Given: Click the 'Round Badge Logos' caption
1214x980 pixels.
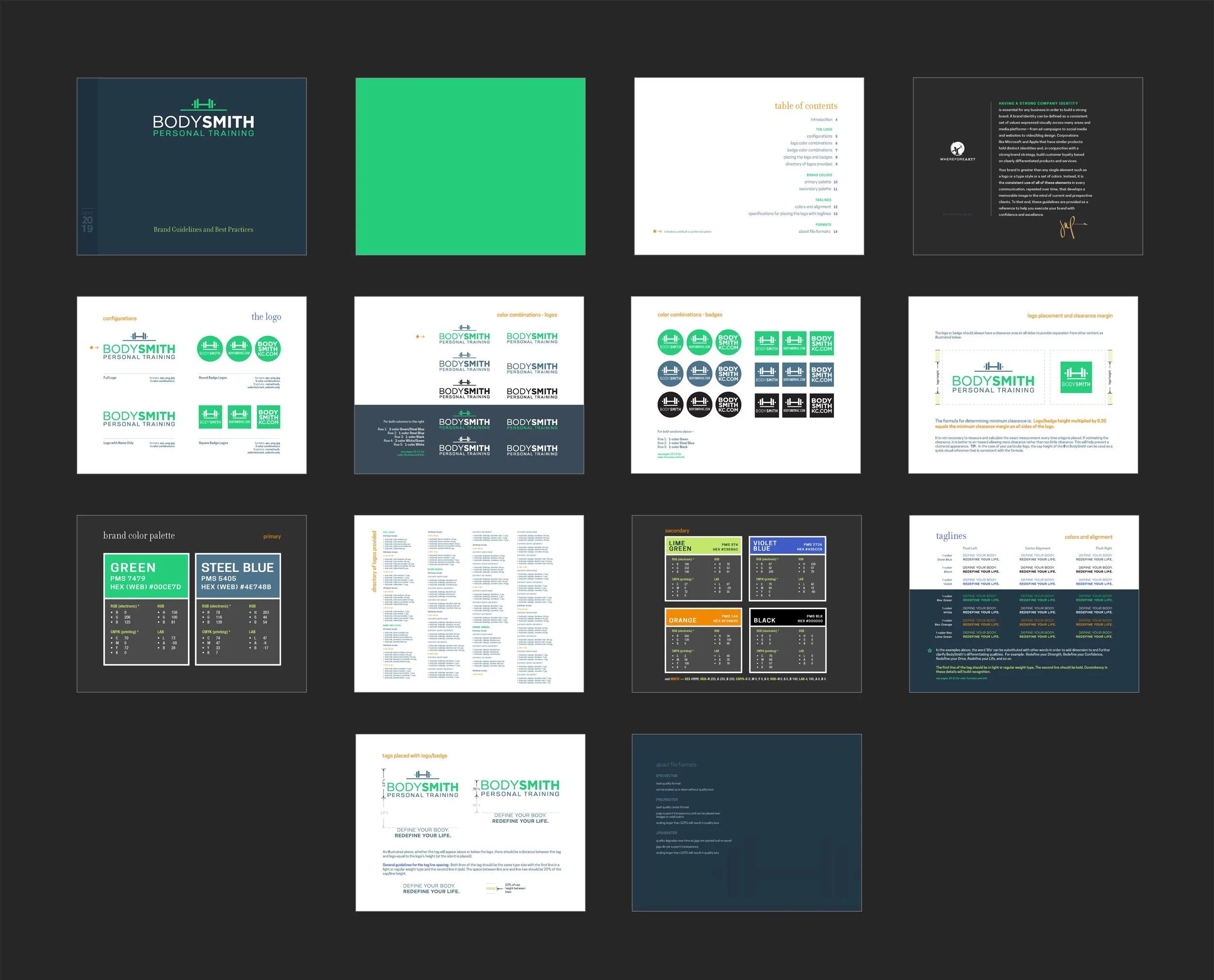Looking at the screenshot, I should 213,378.
